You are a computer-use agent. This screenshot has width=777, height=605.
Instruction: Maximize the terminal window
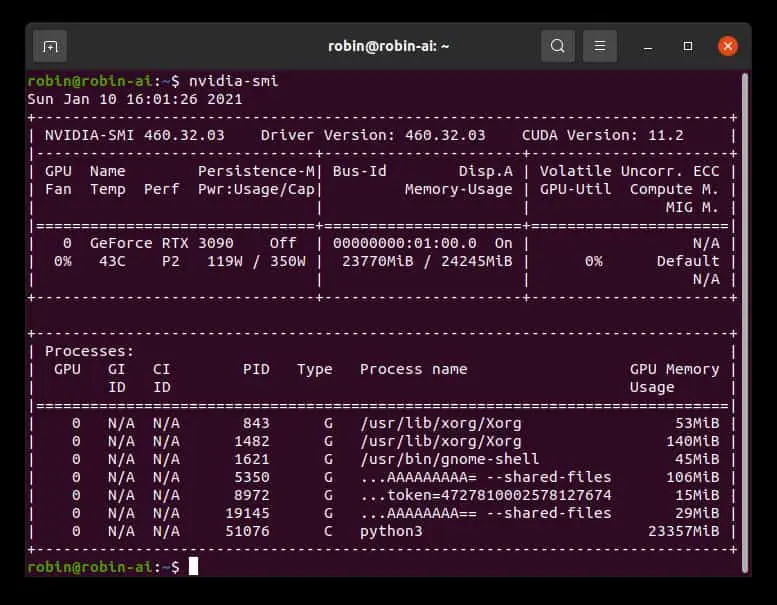click(x=688, y=46)
